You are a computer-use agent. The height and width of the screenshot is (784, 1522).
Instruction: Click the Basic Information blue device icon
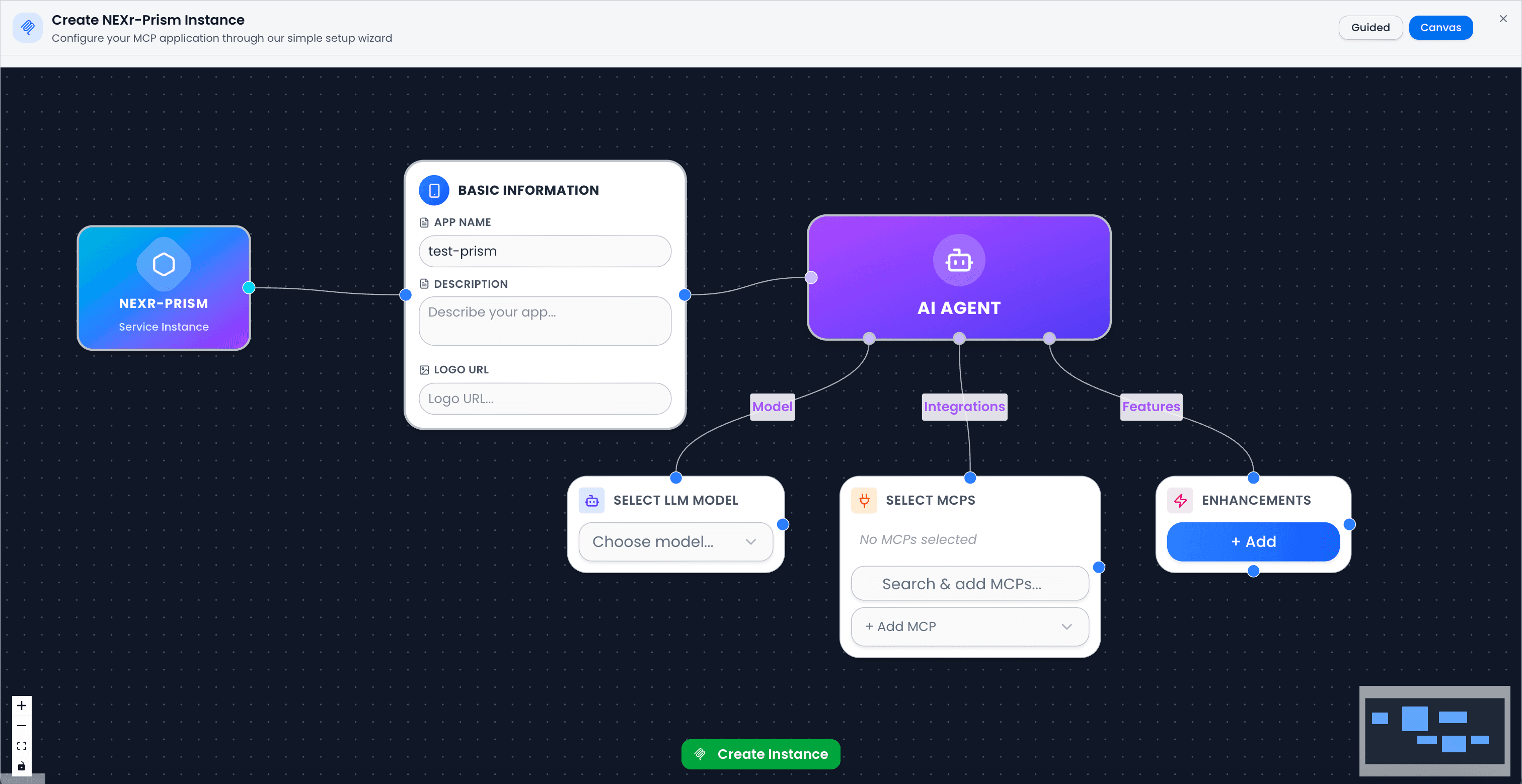pos(434,190)
